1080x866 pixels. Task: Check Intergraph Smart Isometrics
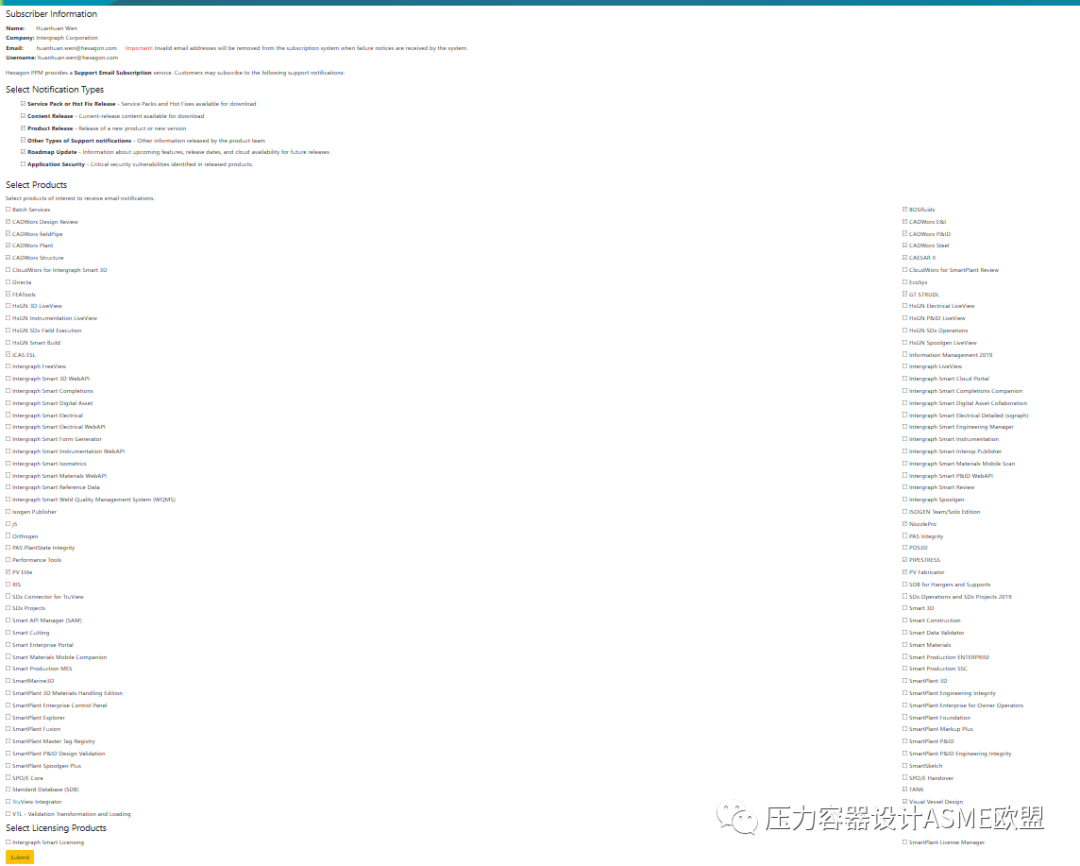pos(8,464)
